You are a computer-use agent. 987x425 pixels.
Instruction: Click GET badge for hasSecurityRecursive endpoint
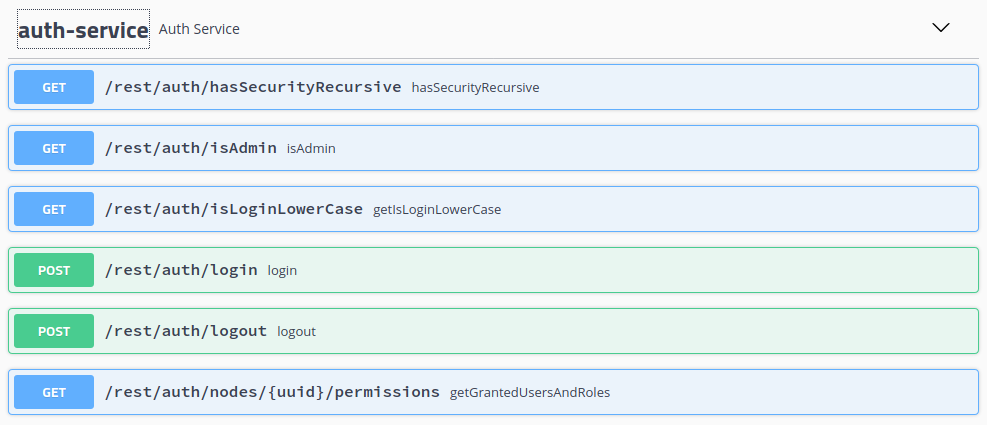coord(54,87)
